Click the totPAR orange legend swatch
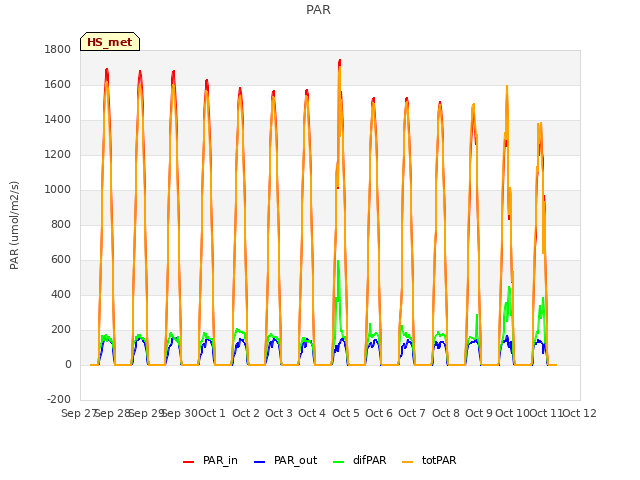Screen dimensions: 640x480 click(407, 462)
